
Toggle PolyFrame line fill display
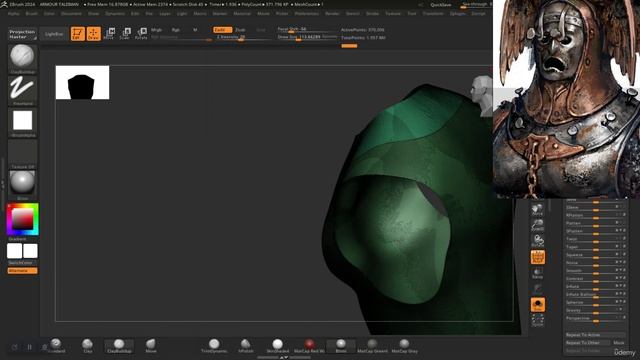point(538,257)
